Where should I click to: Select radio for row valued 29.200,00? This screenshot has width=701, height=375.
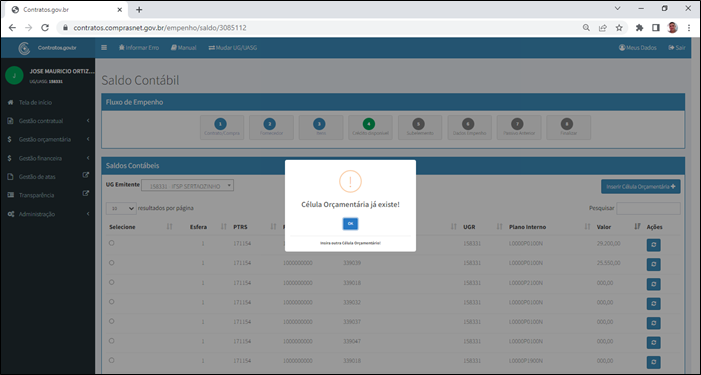pyautogui.click(x=111, y=243)
